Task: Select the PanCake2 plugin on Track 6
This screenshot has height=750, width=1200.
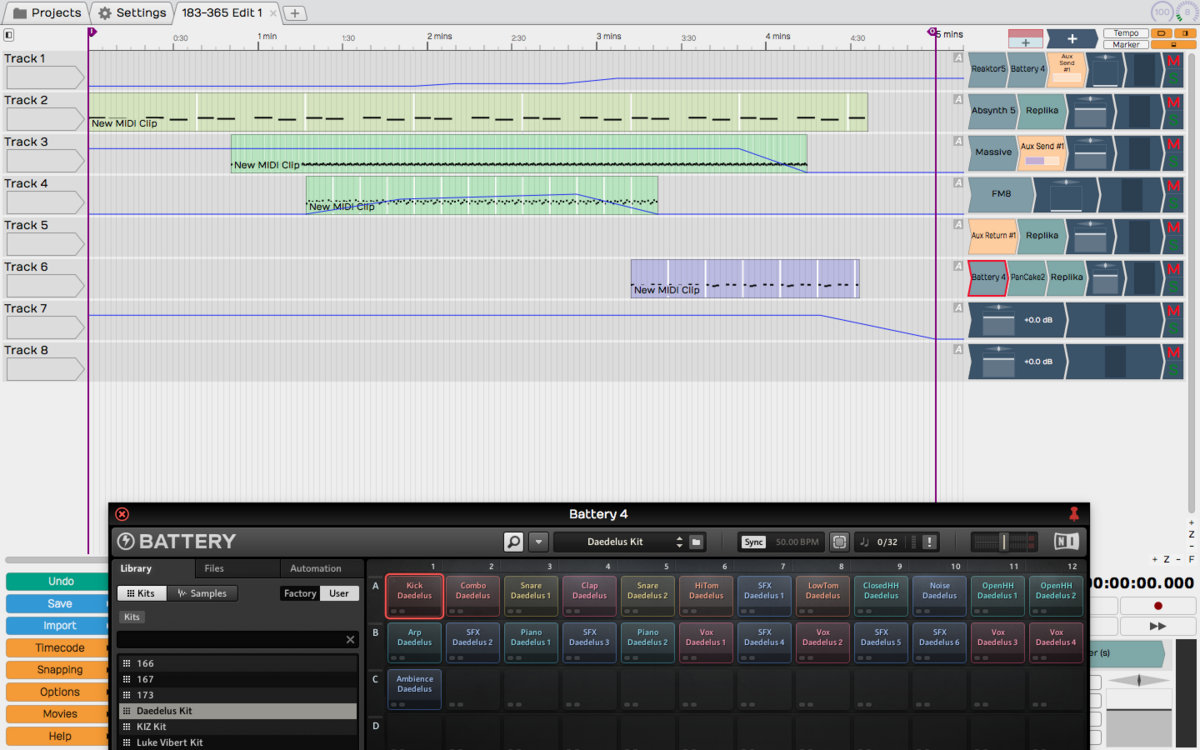Action: tap(1027, 278)
